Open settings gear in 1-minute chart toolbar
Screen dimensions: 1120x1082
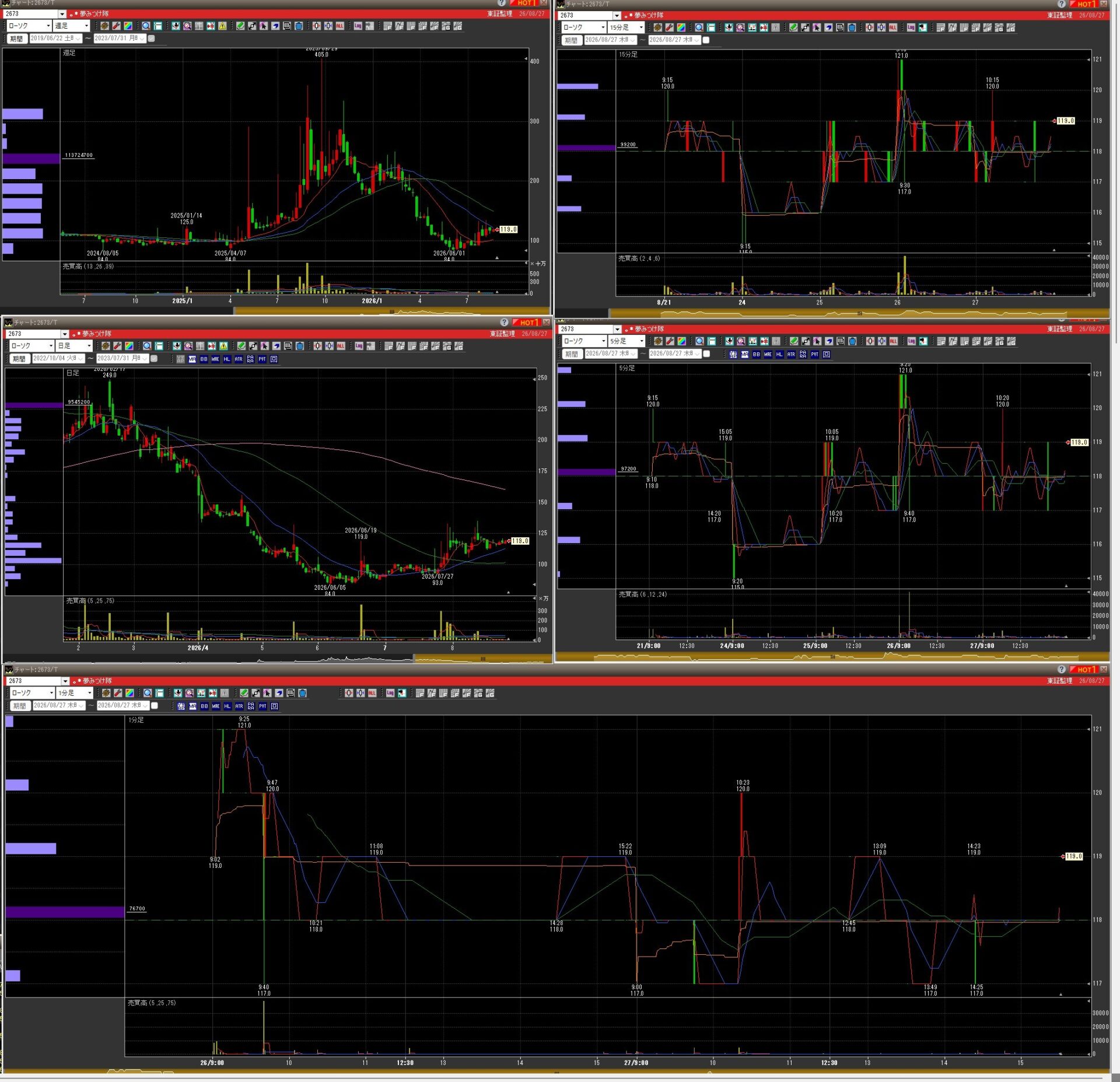pyautogui.click(x=106, y=693)
